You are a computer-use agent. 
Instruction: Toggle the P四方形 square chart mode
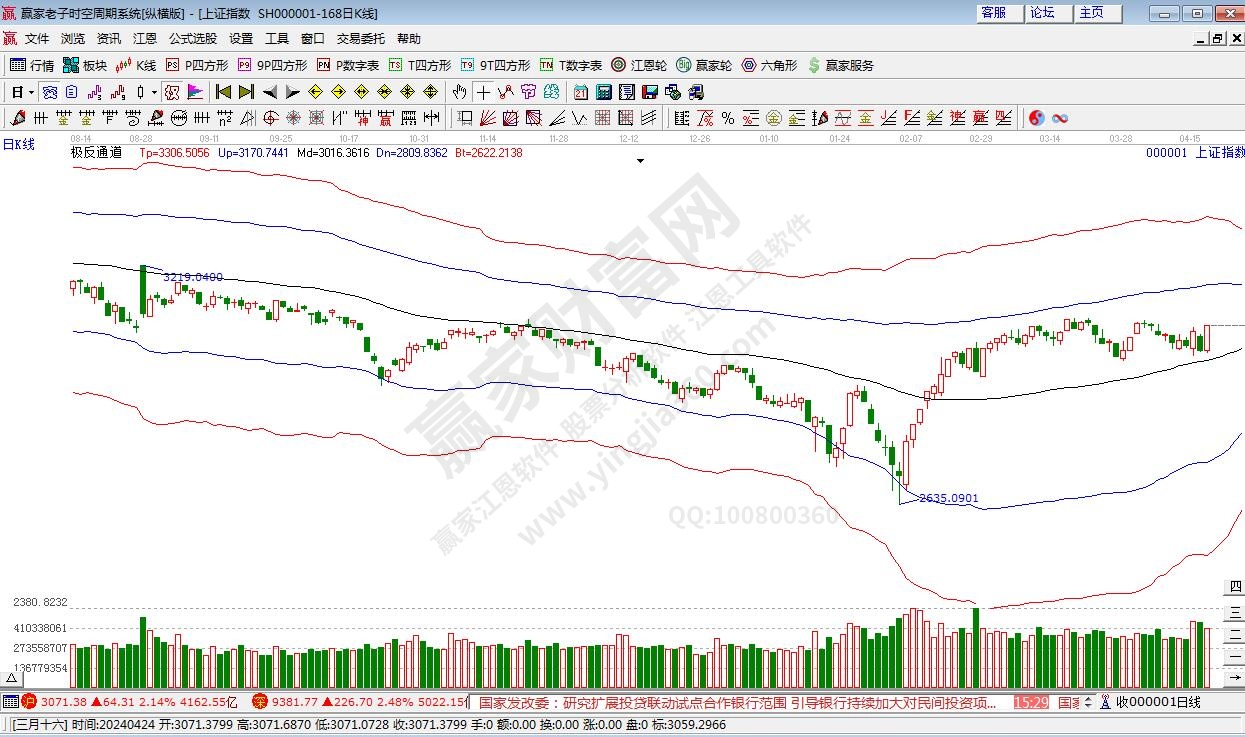tap(197, 65)
